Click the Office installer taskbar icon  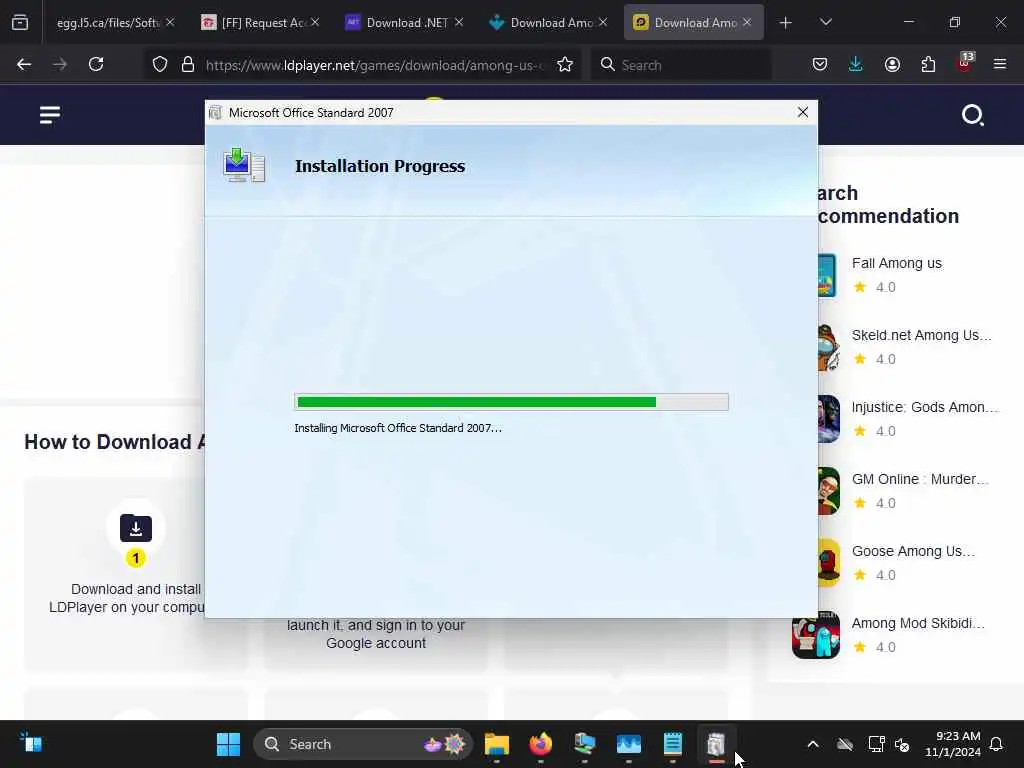click(716, 744)
